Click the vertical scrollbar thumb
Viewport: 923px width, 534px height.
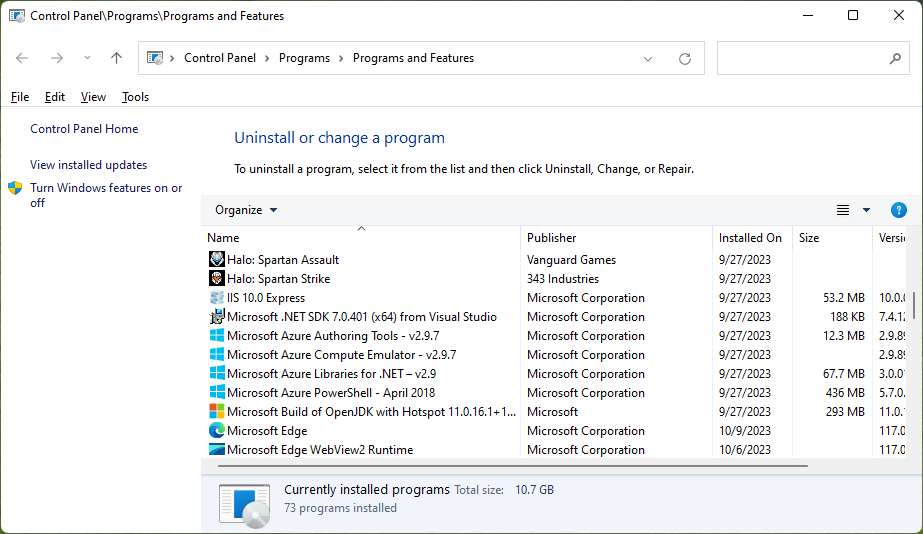(914, 305)
